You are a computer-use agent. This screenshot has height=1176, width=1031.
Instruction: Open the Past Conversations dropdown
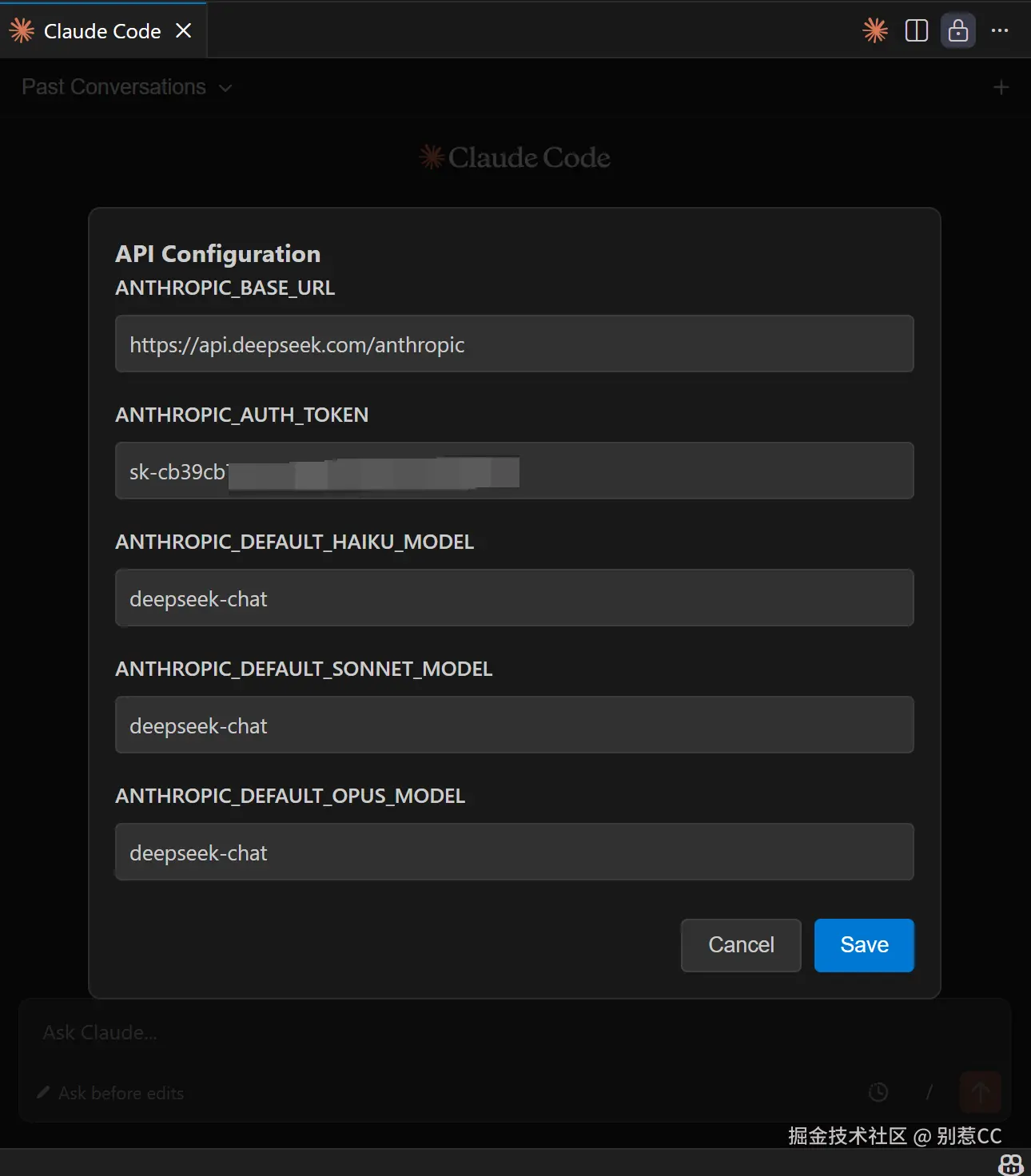click(126, 87)
